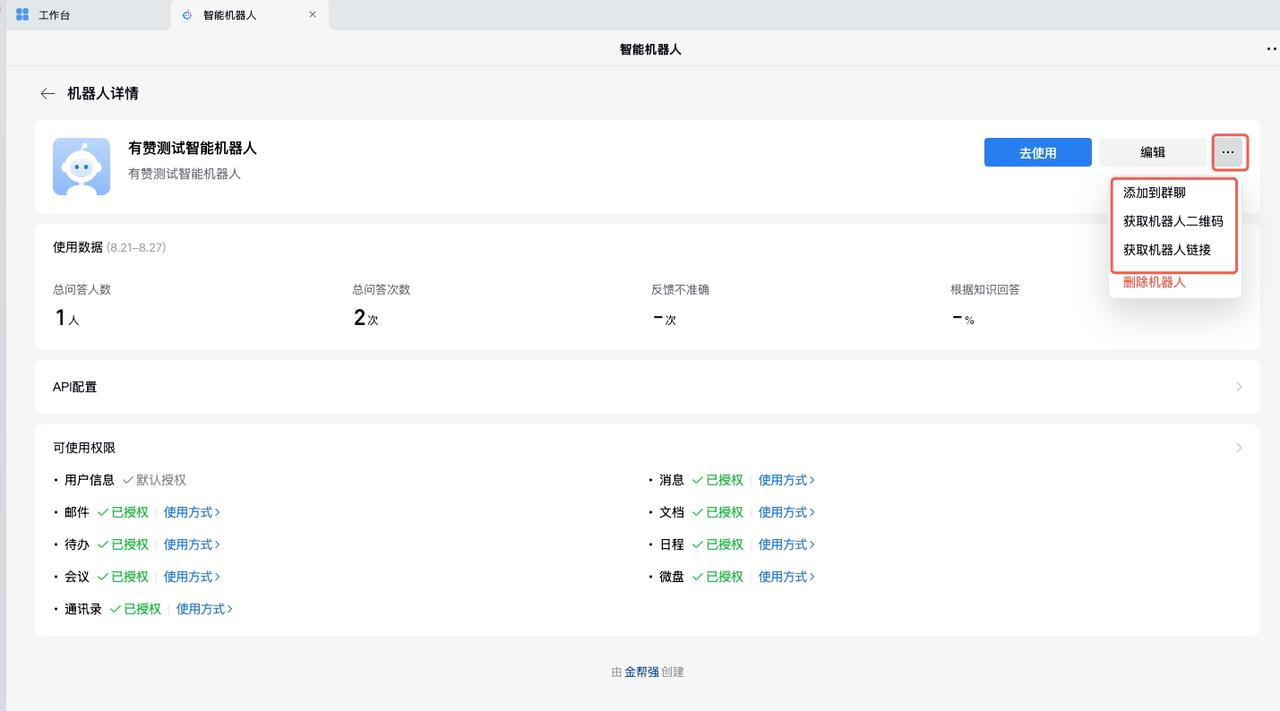This screenshot has width=1280, height=711.
Task: Open 使用方式 link for 日程
Action: [787, 544]
